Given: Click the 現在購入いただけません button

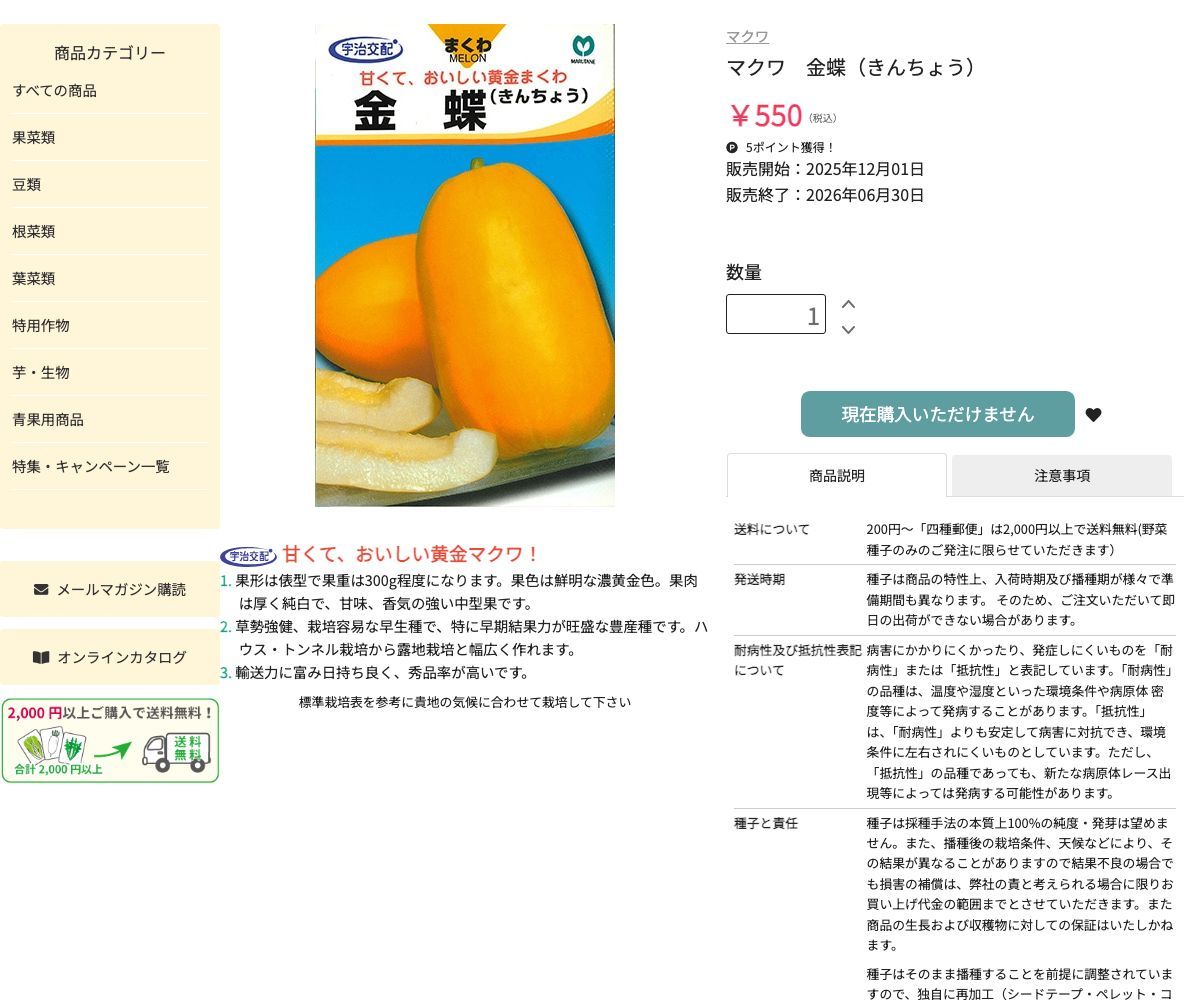Looking at the screenshot, I should [x=938, y=414].
